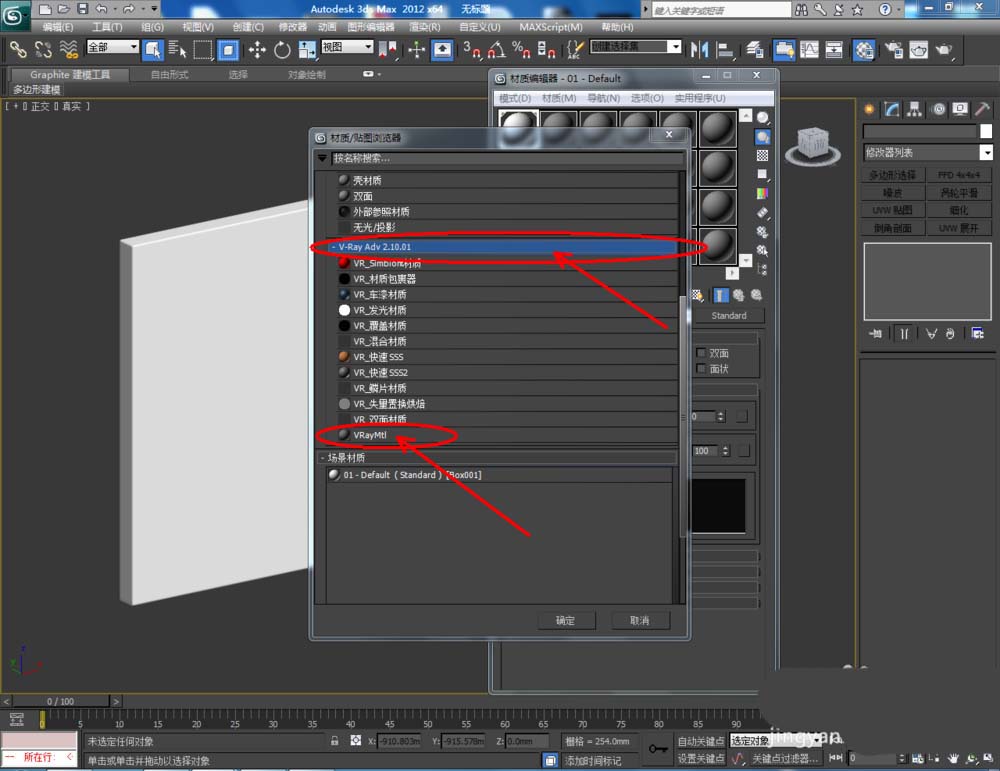This screenshot has width=1000, height=771.
Task: Toggle the Angle Snap icon
Action: [497, 50]
